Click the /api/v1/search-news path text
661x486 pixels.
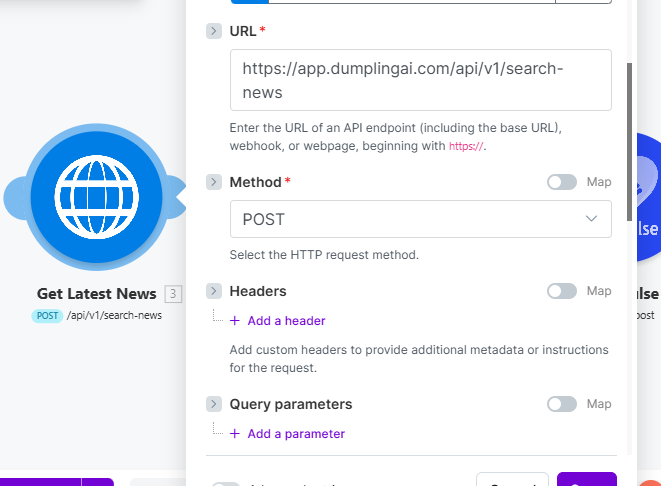[114, 316]
